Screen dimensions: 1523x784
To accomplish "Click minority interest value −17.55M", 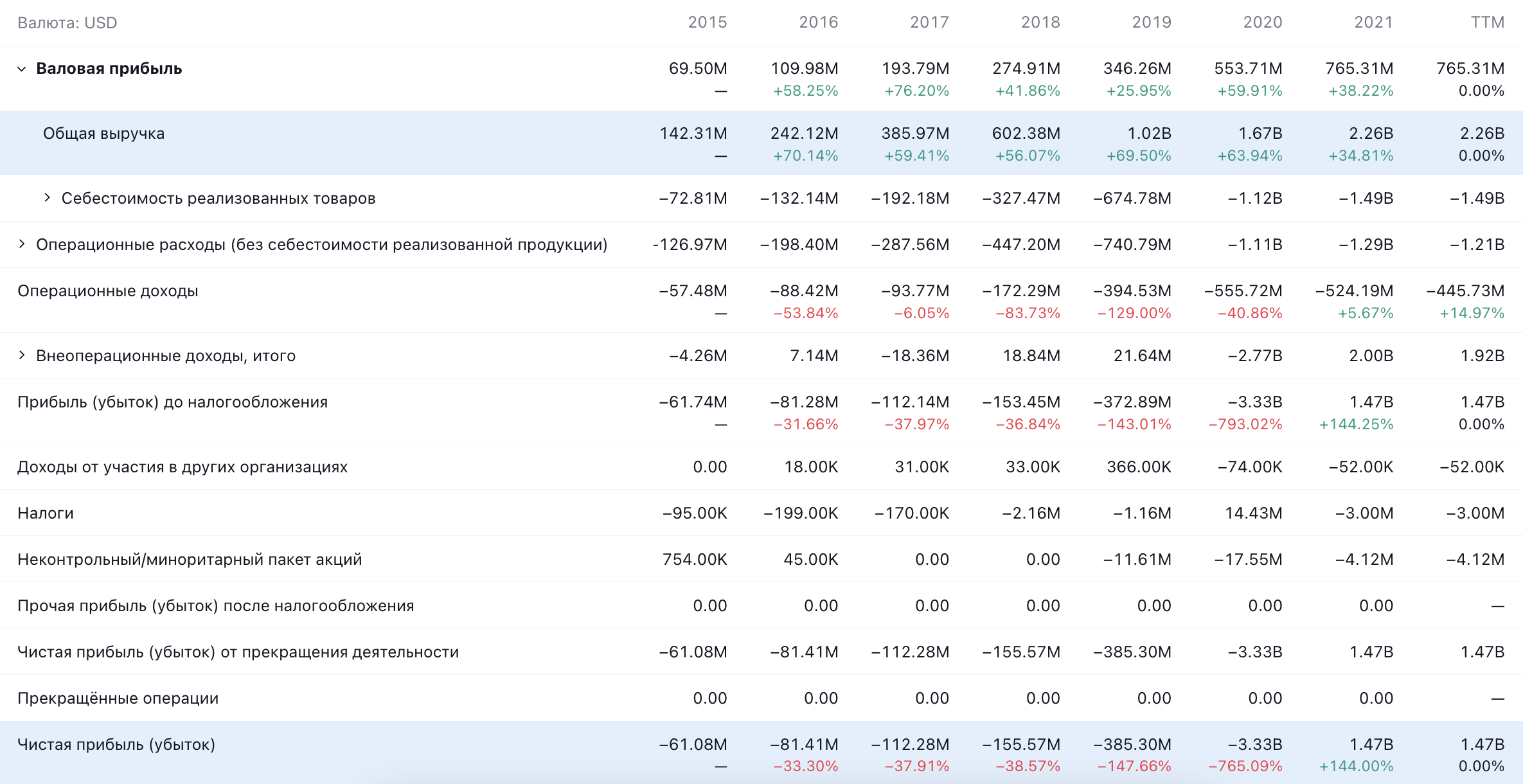I will pyautogui.click(x=1248, y=560).
